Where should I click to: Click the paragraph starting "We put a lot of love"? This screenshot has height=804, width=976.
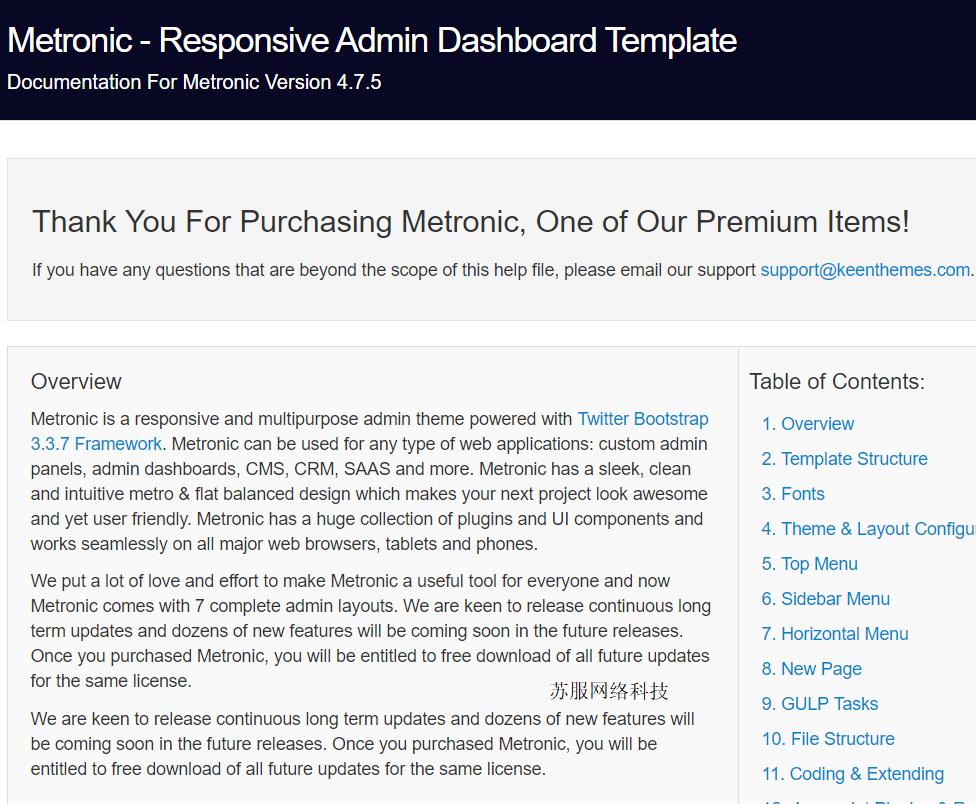coord(370,631)
